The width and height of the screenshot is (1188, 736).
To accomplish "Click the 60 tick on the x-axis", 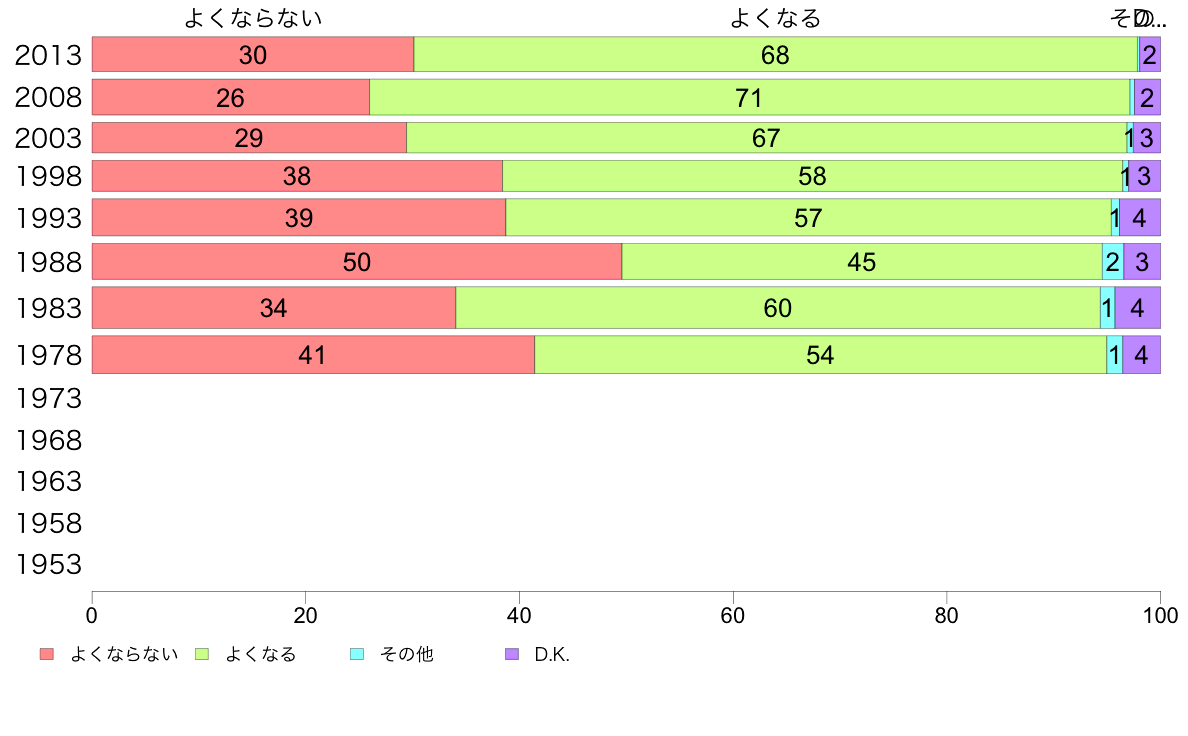I will pyautogui.click(x=733, y=614).
